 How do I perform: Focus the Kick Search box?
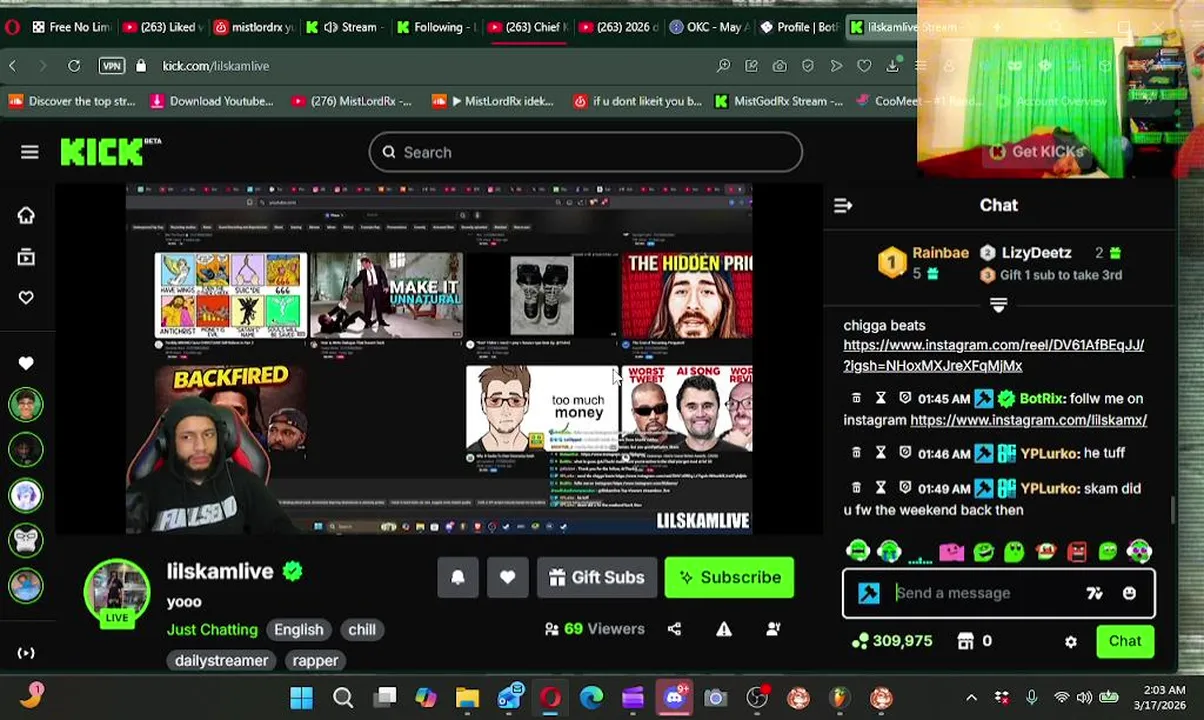[585, 152]
